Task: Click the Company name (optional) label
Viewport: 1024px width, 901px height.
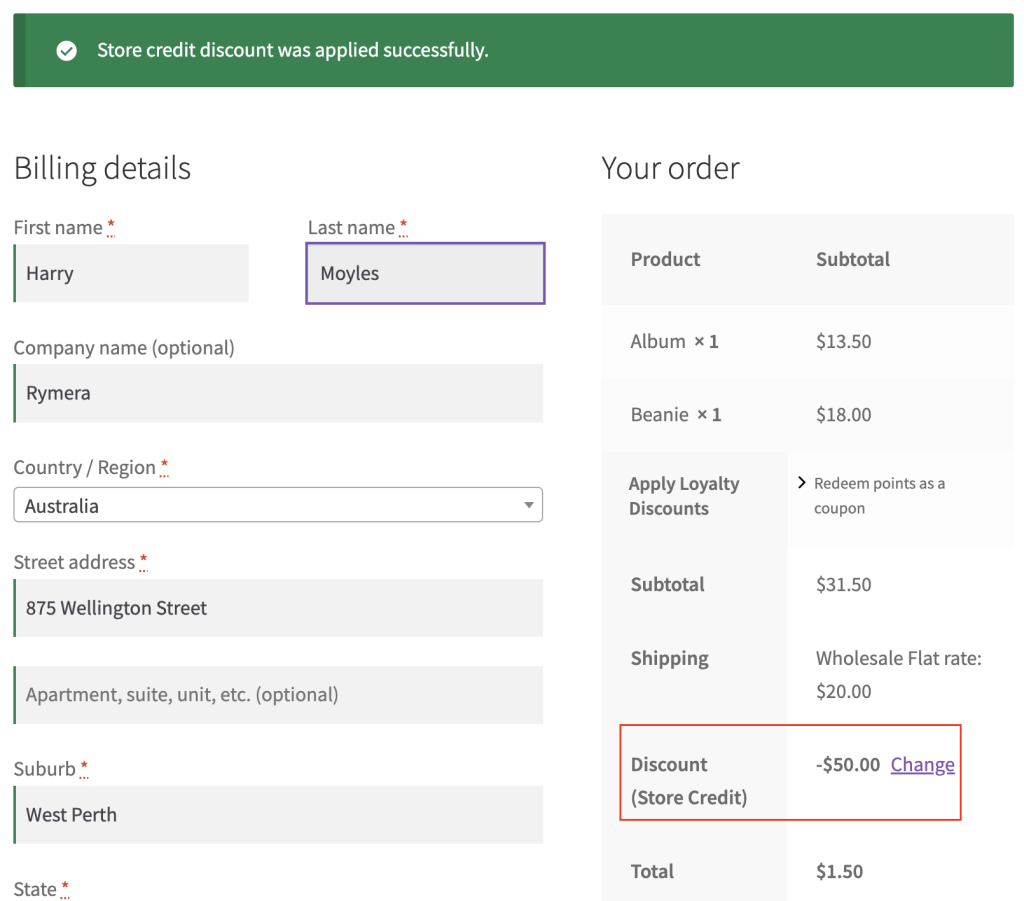Action: [124, 347]
